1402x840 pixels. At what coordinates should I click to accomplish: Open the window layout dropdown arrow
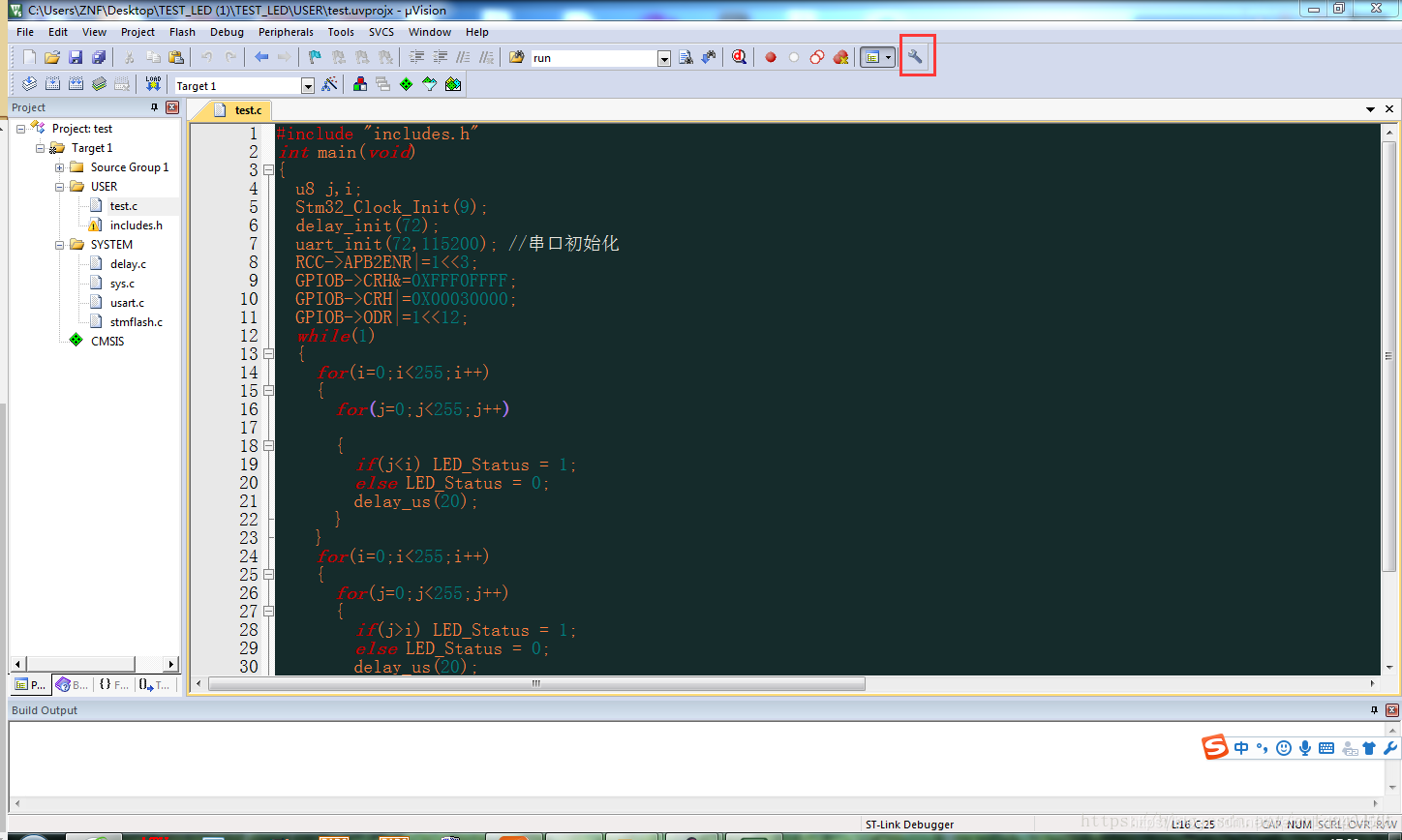pos(888,58)
